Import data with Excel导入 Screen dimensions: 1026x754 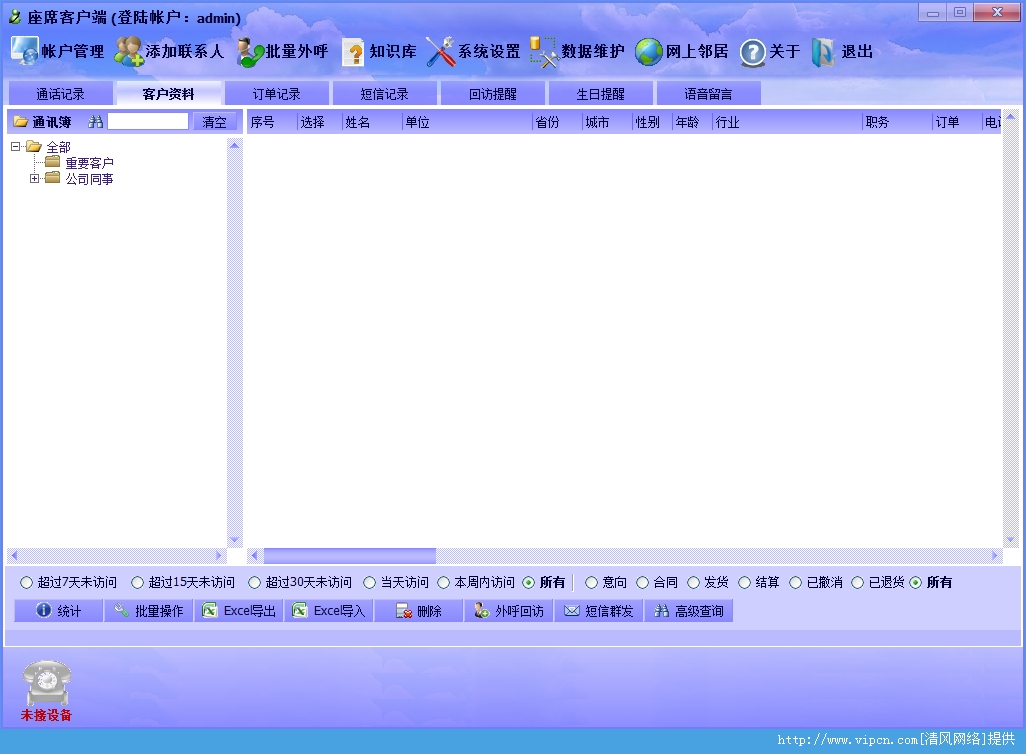[329, 611]
